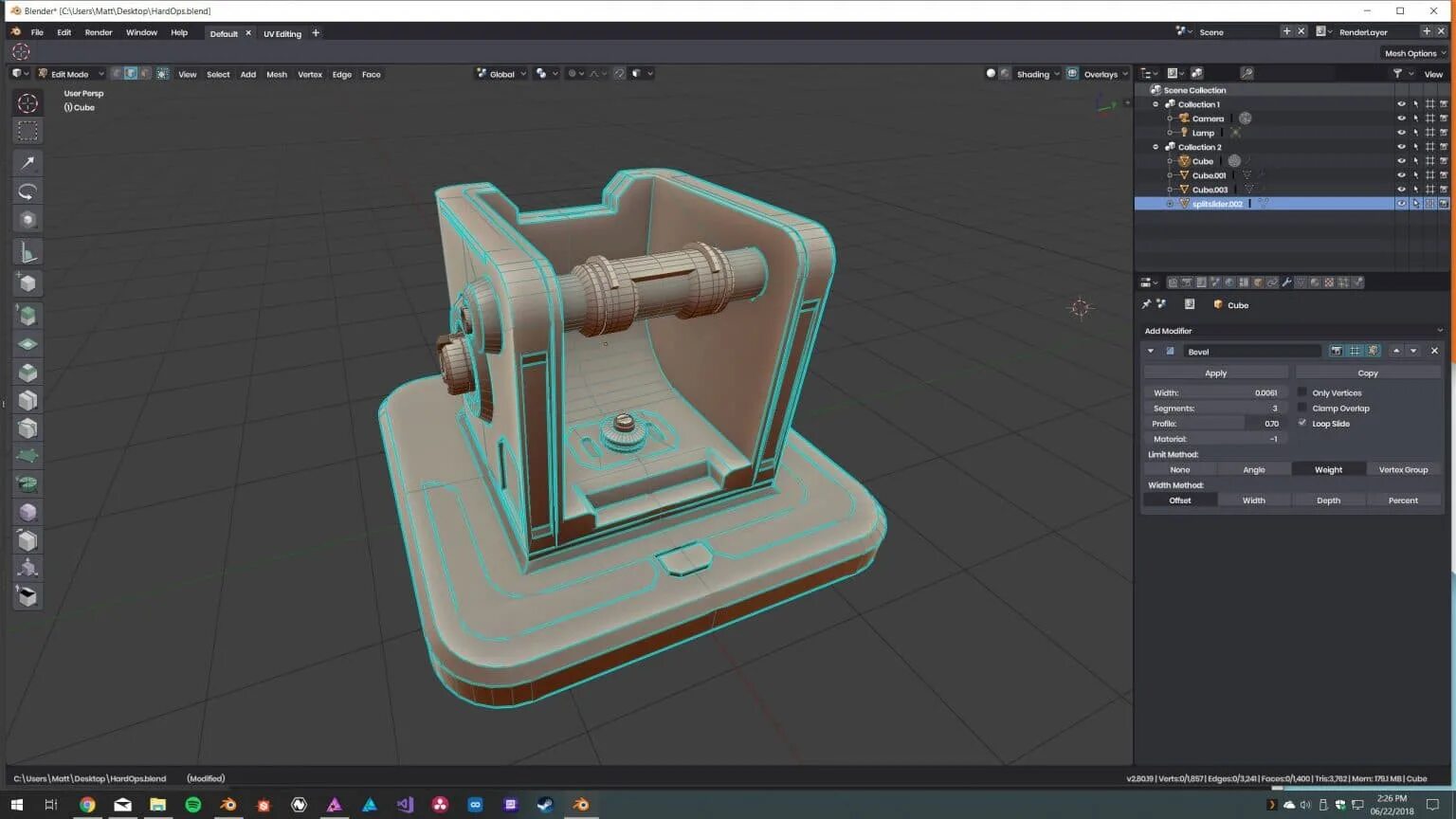Collapse Collection 1 in the outliner
Screen dimensions: 1456x819
pyautogui.click(x=1156, y=104)
